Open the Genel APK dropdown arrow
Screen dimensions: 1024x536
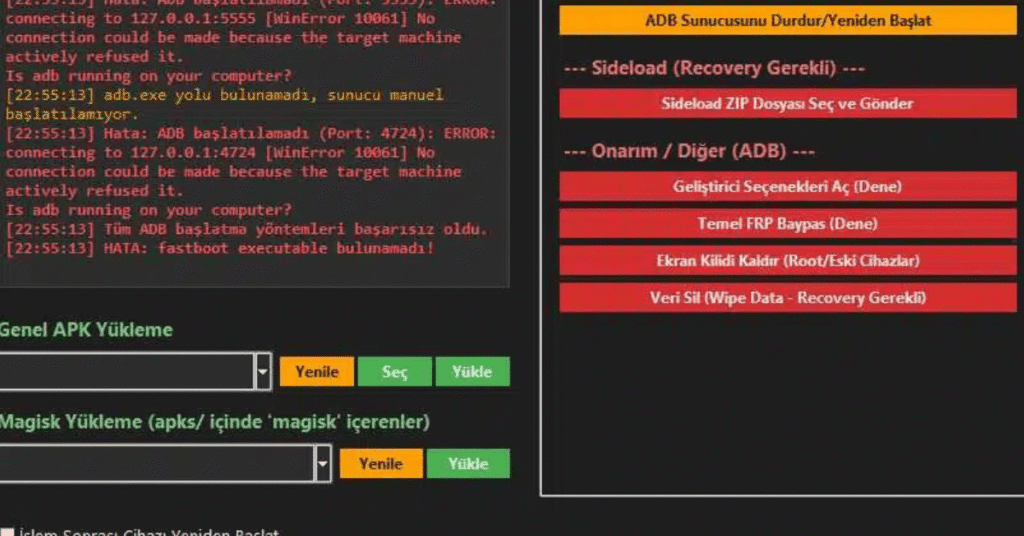coord(263,371)
